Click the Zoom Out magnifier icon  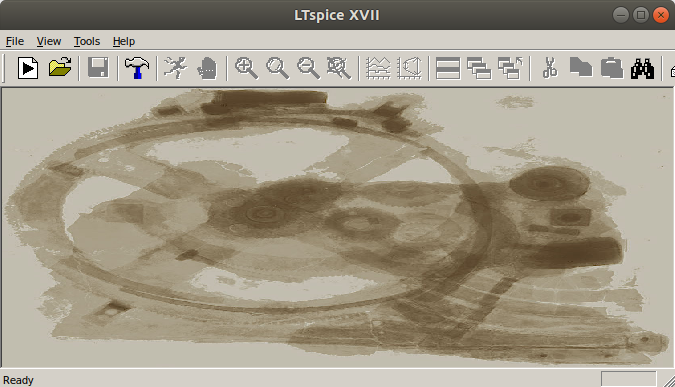308,68
